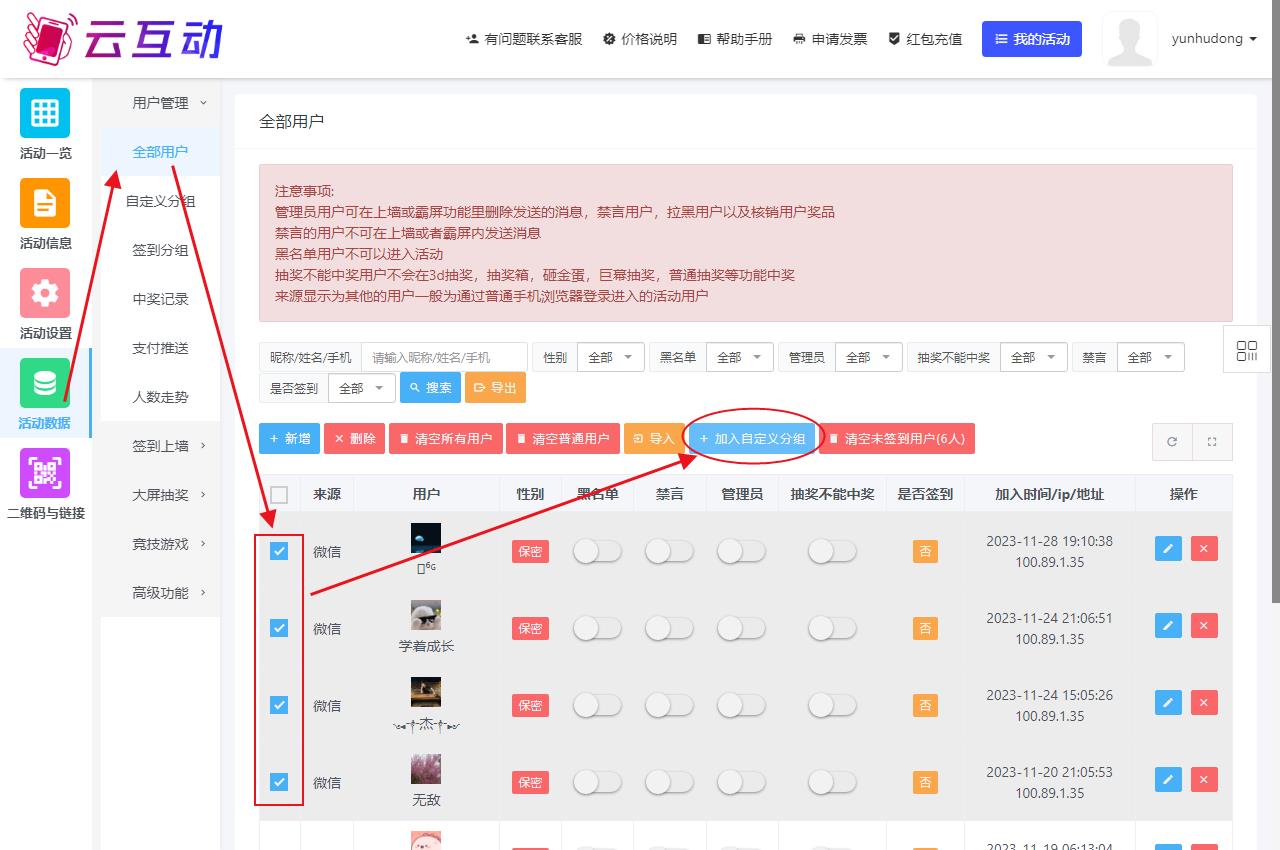
Task: Toggle the 黑名单 switch for user 无敌
Action: (x=597, y=782)
